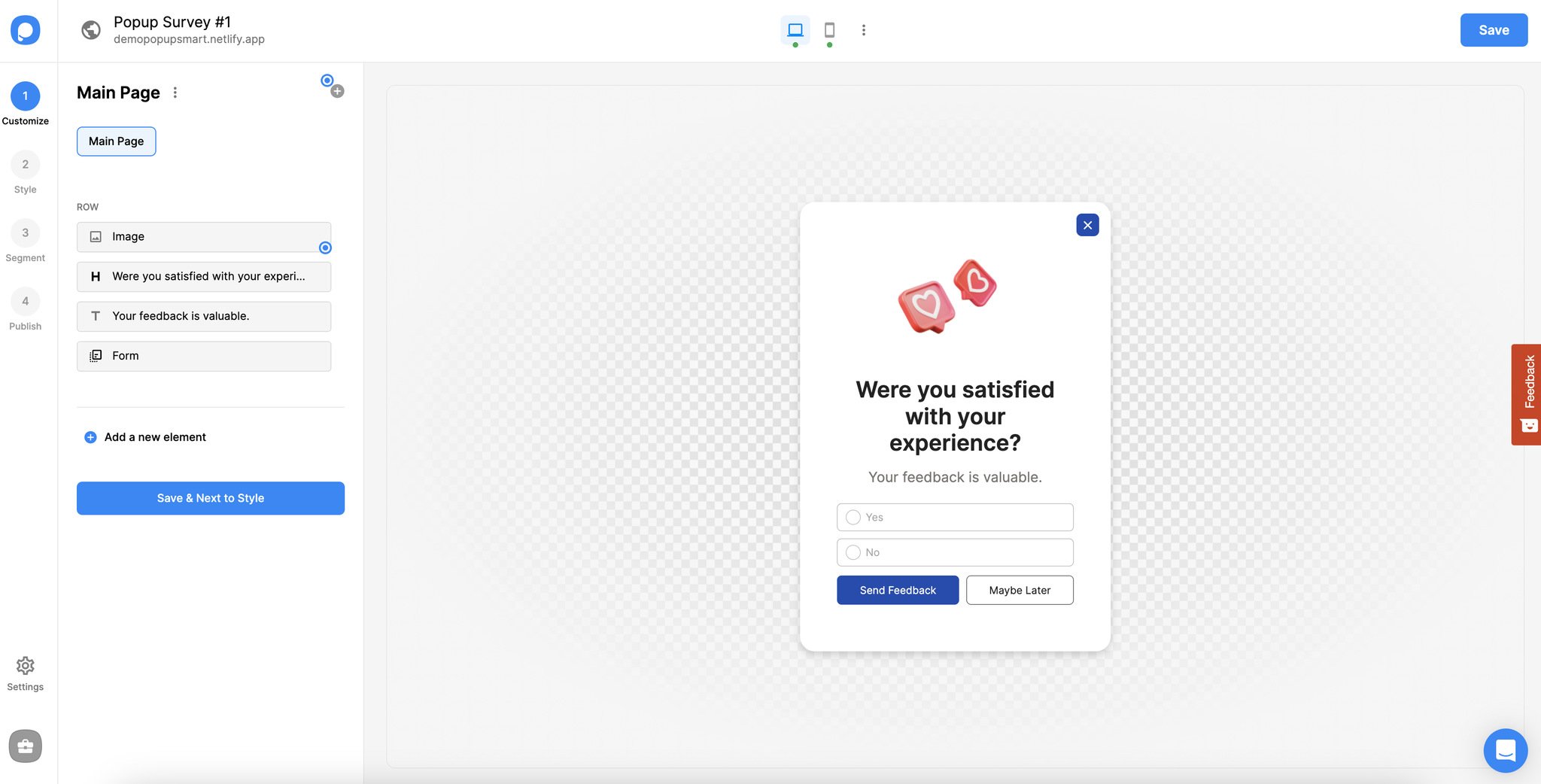Open the add new page plus menu
Viewport: 1541px width, 784px height.
tap(336, 90)
